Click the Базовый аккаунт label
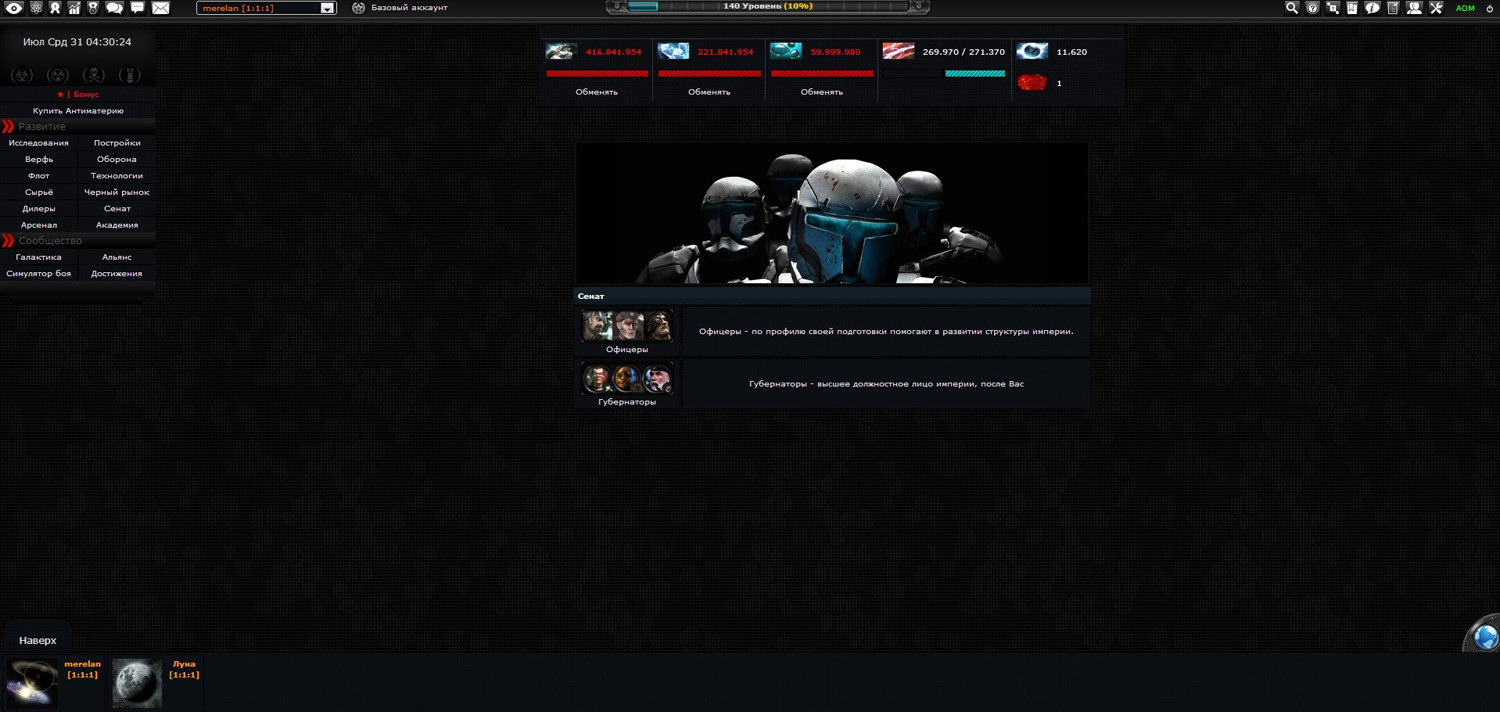 click(409, 8)
